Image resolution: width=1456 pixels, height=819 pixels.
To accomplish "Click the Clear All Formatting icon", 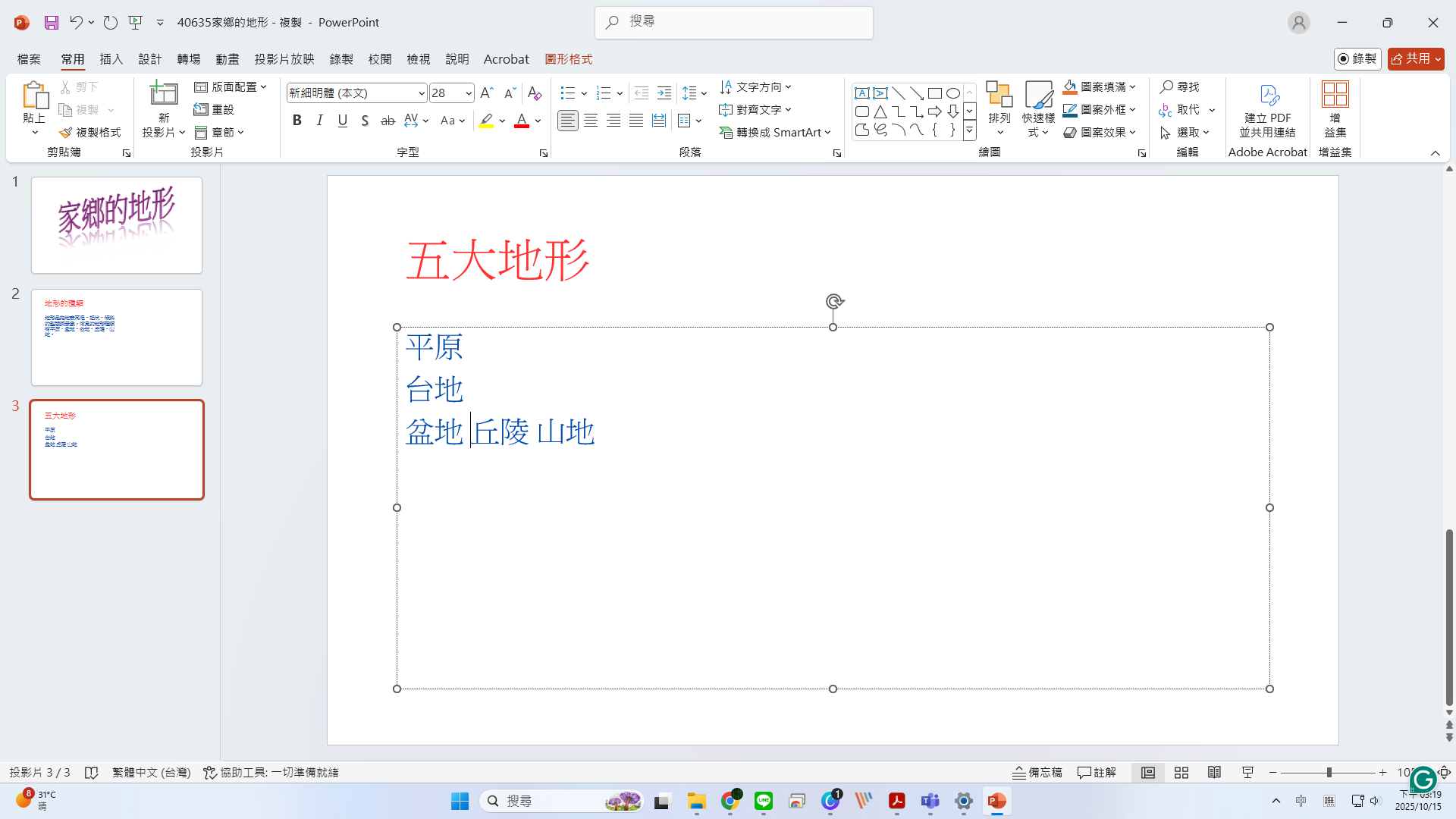I will [x=535, y=93].
